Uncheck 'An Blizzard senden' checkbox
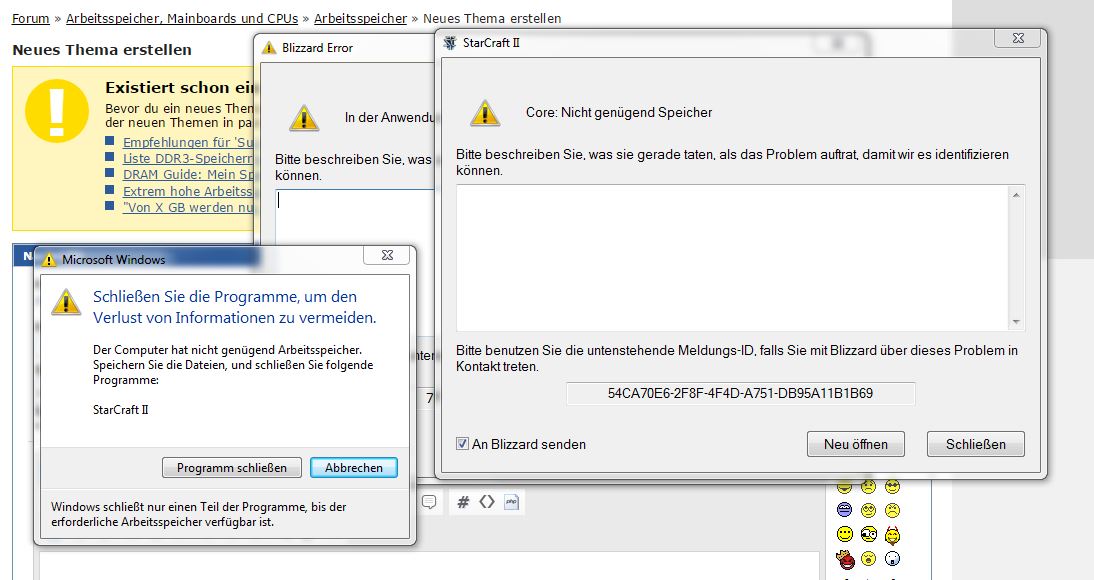The width and height of the screenshot is (1094, 580). tap(462, 443)
